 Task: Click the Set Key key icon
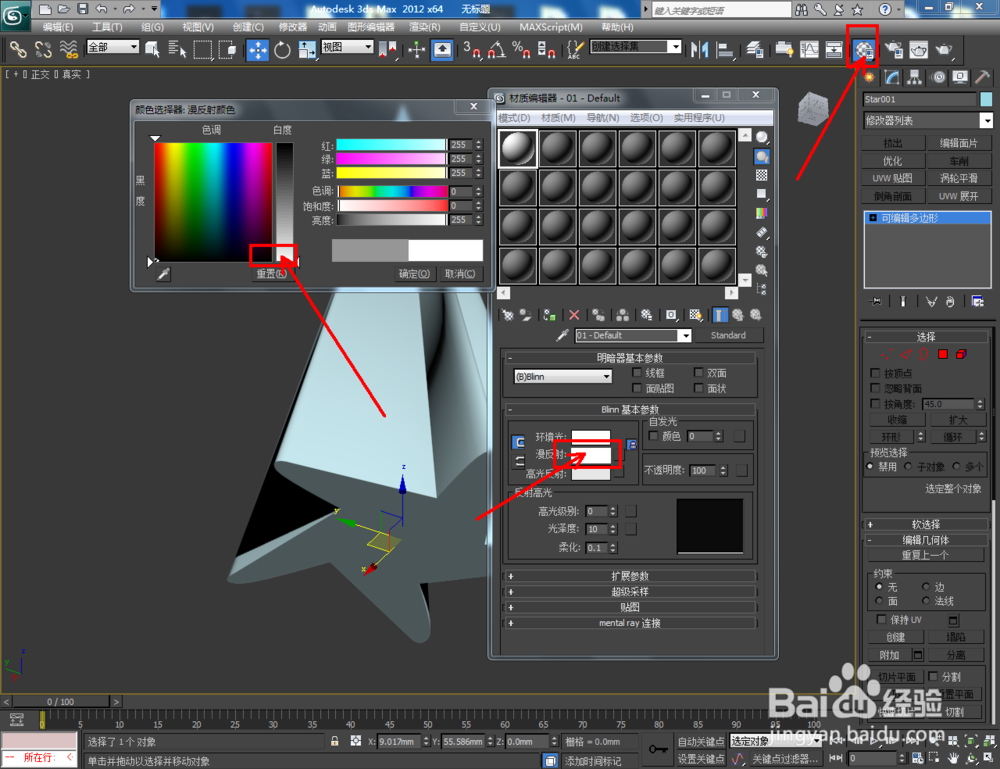coord(658,749)
